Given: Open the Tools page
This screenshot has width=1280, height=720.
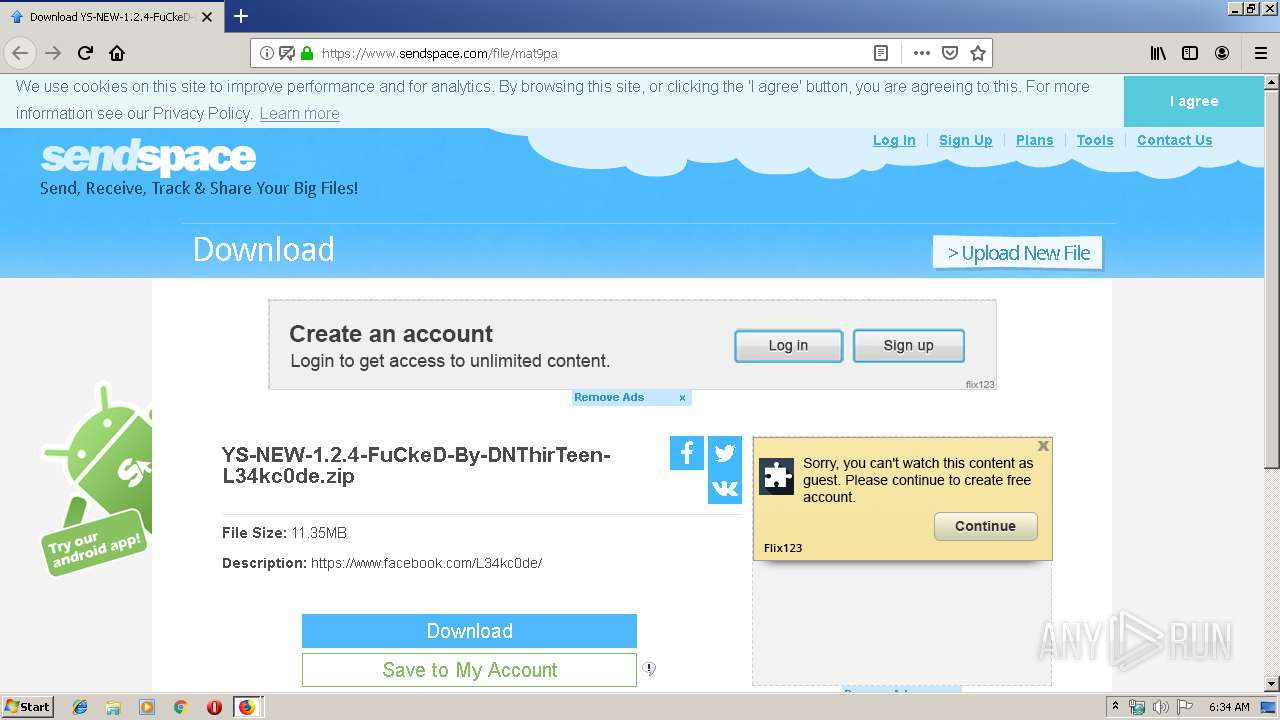Looking at the screenshot, I should (x=1095, y=140).
